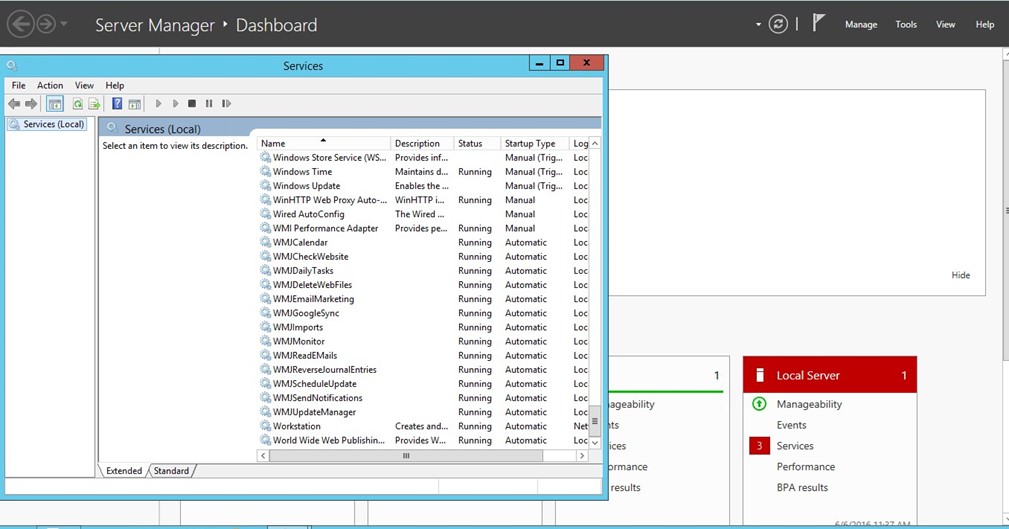Screen dimensions: 1009x529
Task: Hide the welcome tile via Hide link
Action: (960, 275)
